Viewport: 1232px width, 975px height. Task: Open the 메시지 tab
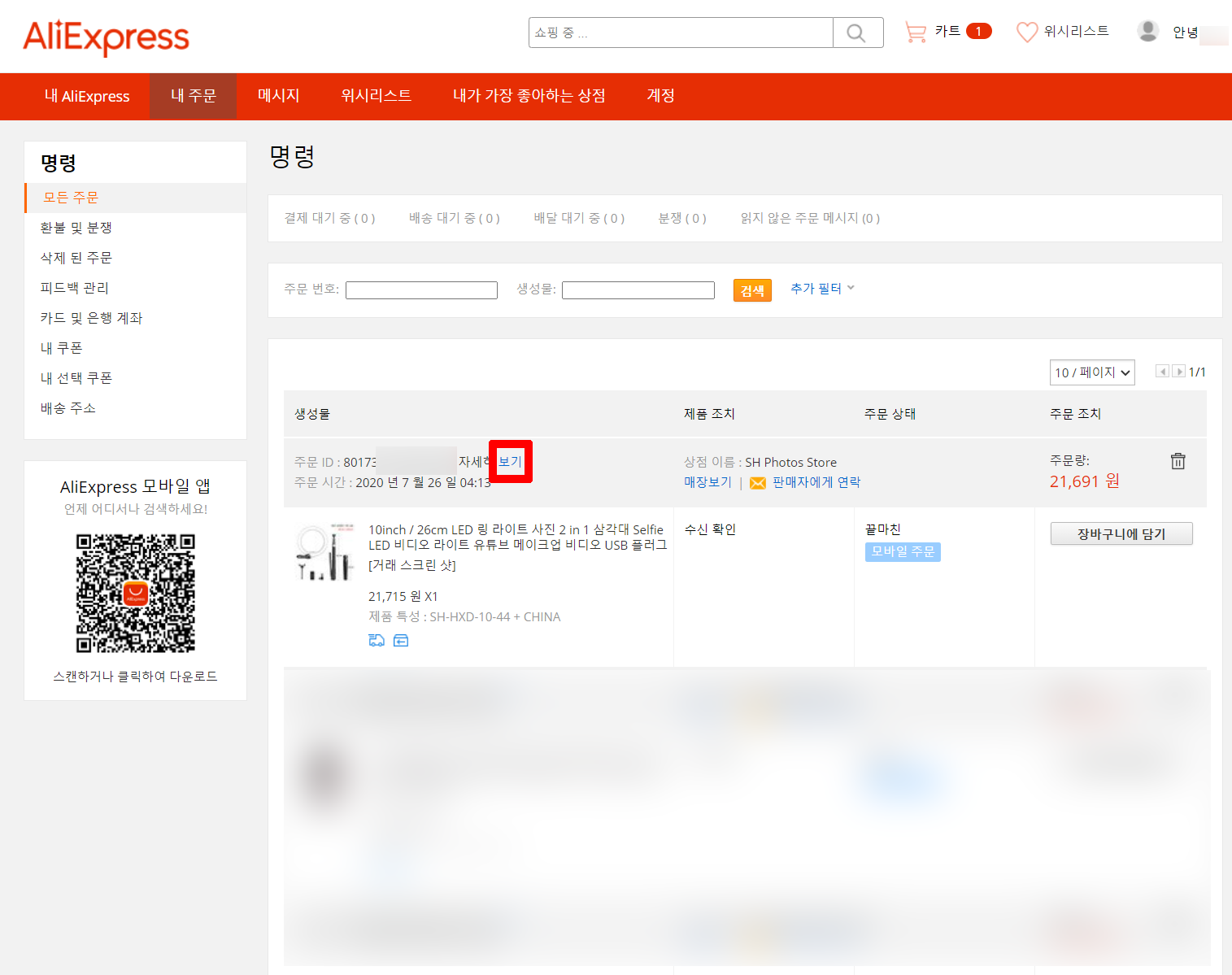[x=279, y=96]
